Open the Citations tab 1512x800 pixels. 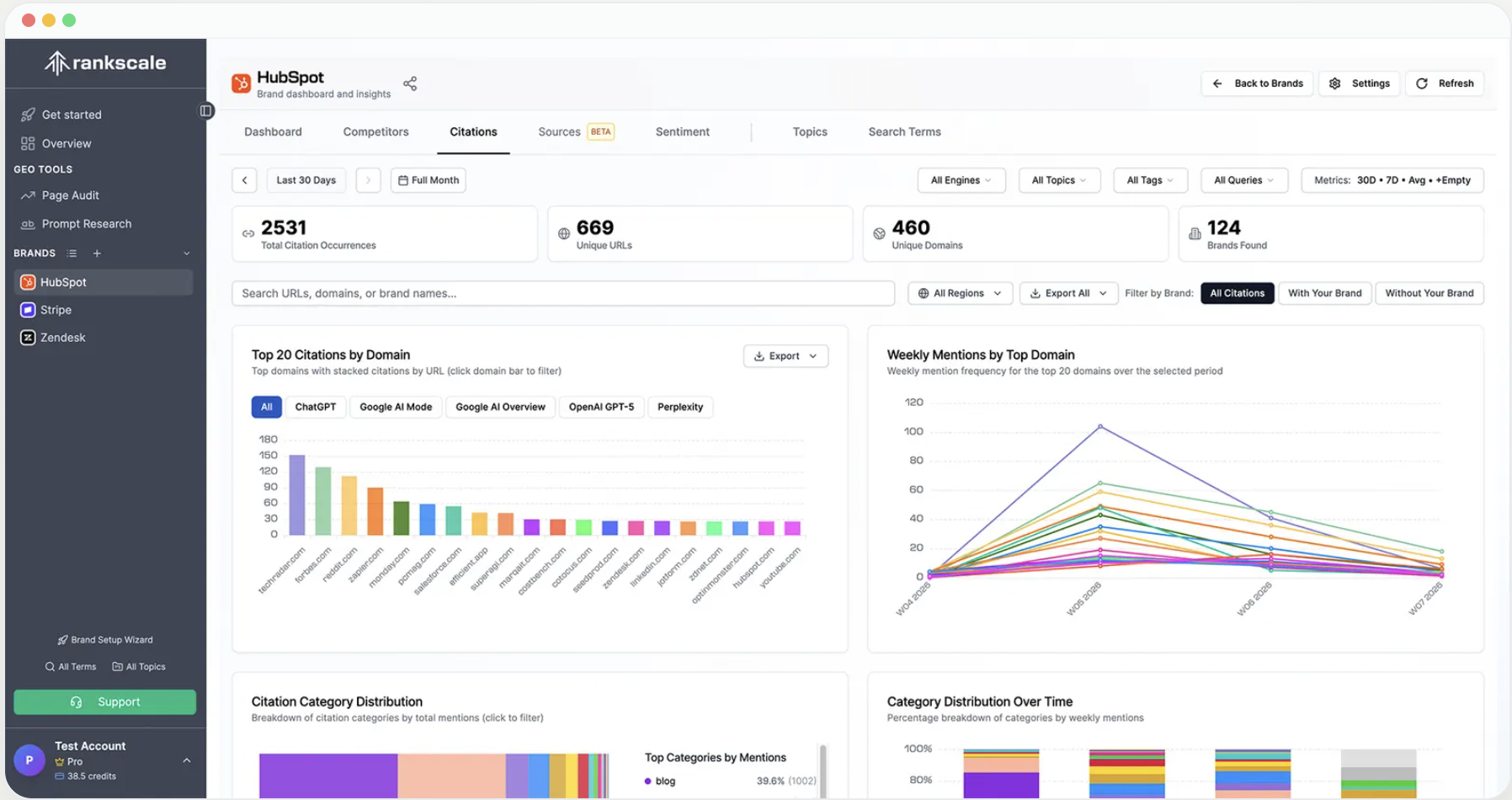tap(473, 132)
